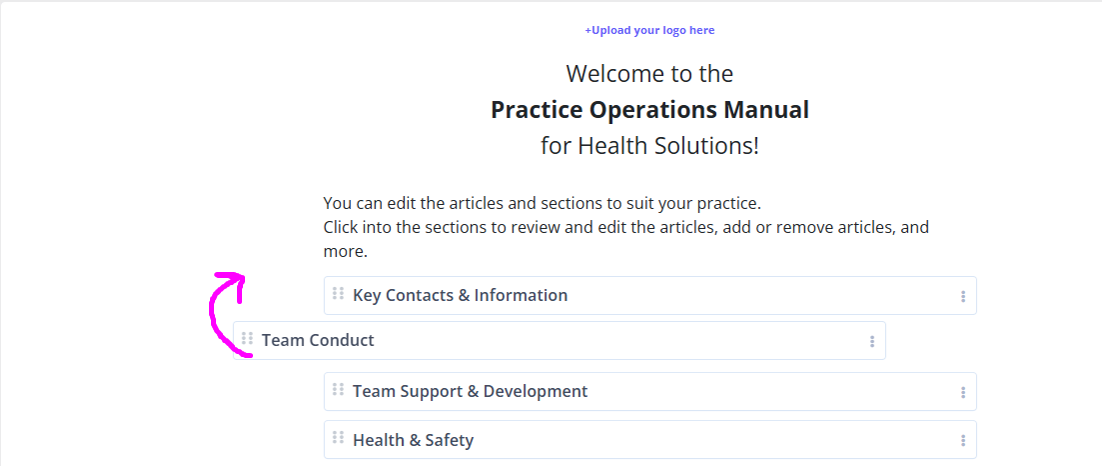Select the Health & Safety drag handle
The height and width of the screenshot is (466, 1102).
pos(337,438)
